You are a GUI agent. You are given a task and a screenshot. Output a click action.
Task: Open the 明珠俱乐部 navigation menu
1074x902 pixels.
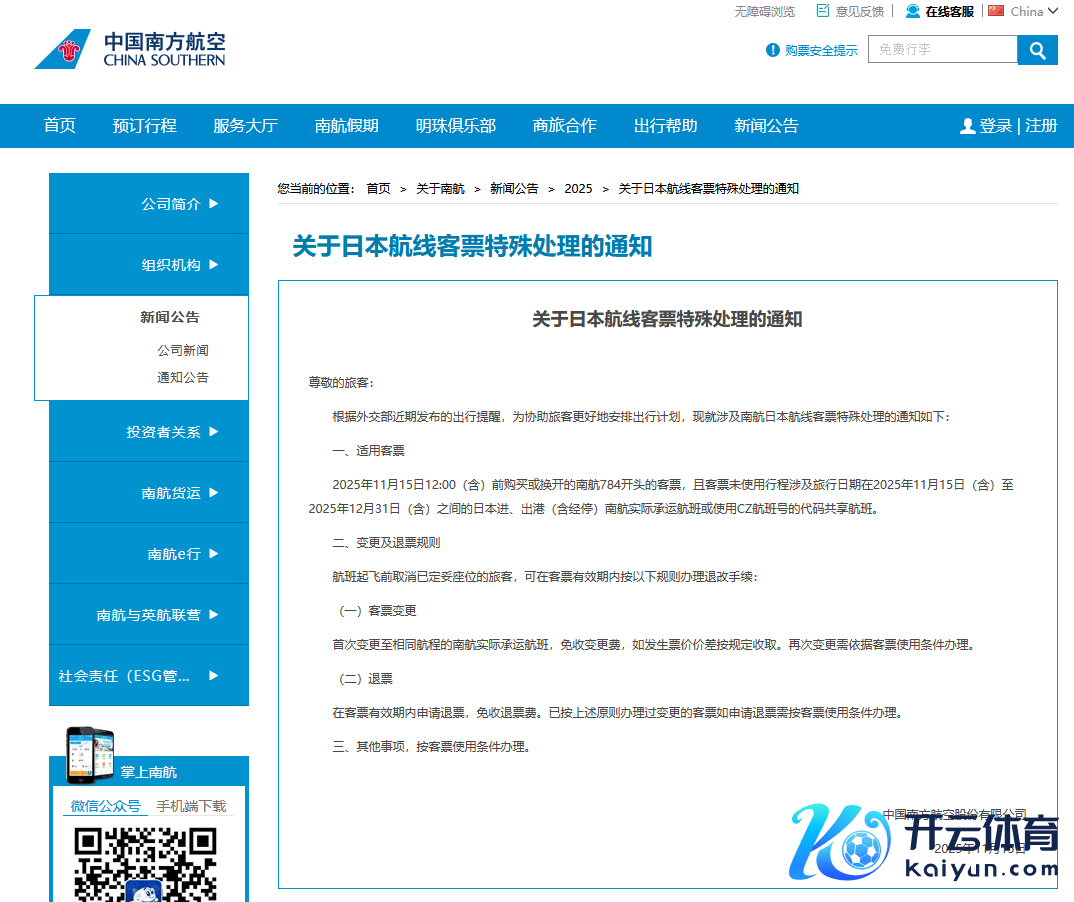pos(455,126)
